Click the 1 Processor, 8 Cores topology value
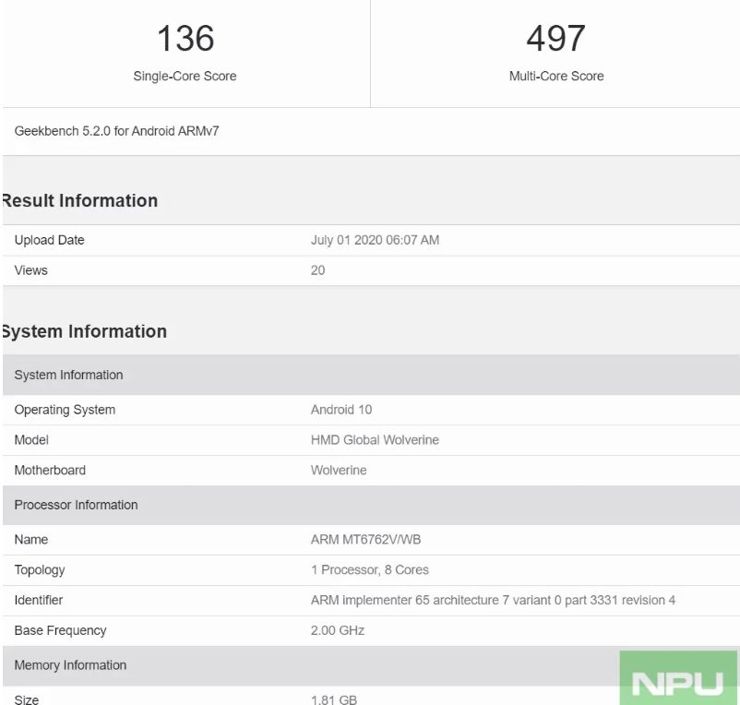This screenshot has height=705, width=740. click(370, 570)
